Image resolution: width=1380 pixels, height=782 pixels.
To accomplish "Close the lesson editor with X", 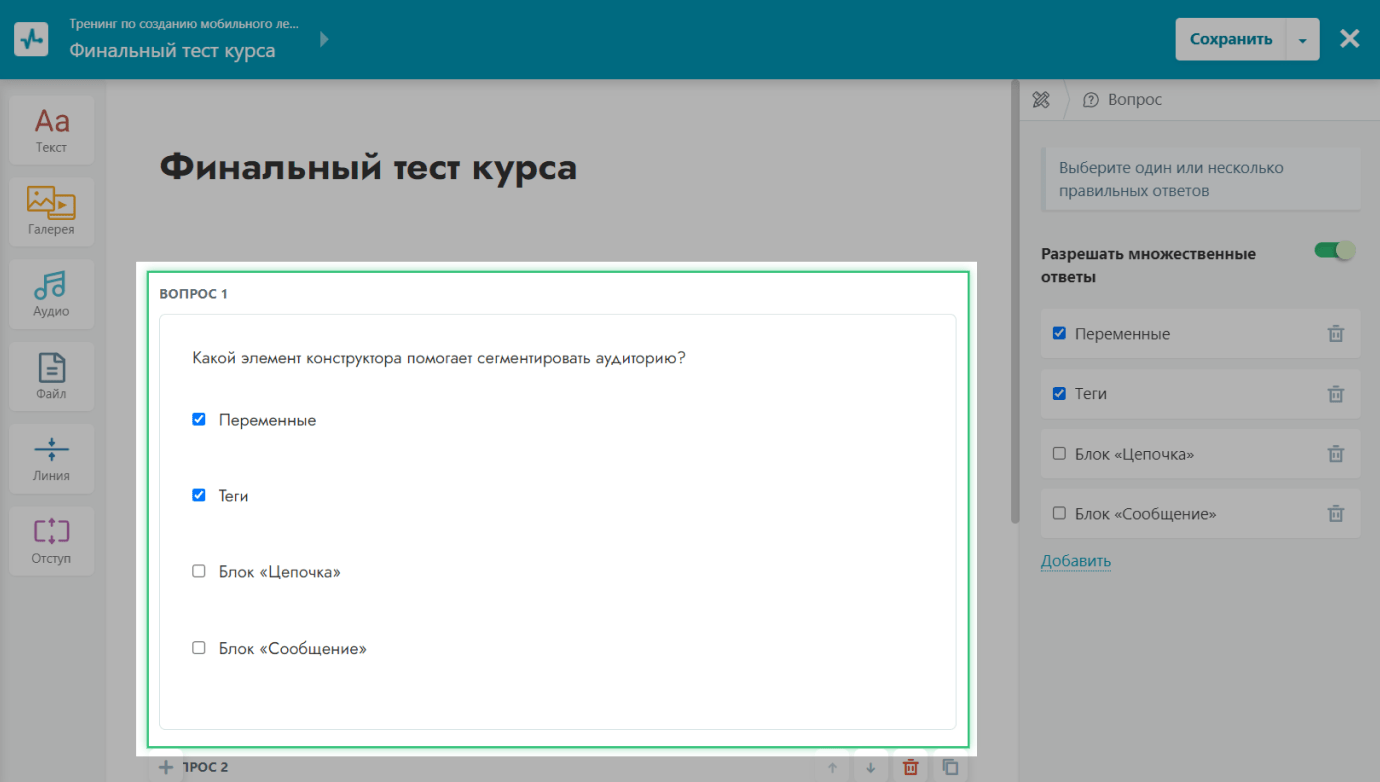I will [1349, 39].
